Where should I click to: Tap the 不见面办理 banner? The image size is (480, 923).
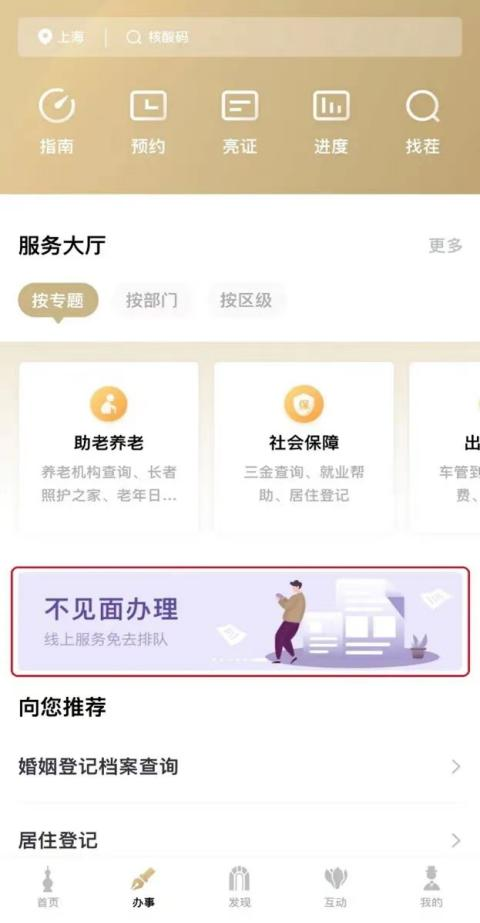tap(240, 622)
